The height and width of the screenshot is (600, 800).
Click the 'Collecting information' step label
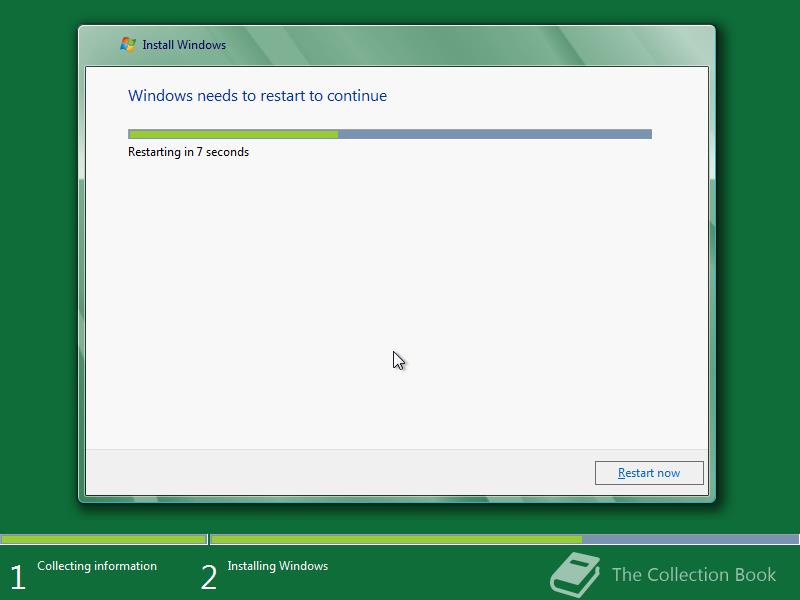(x=97, y=566)
